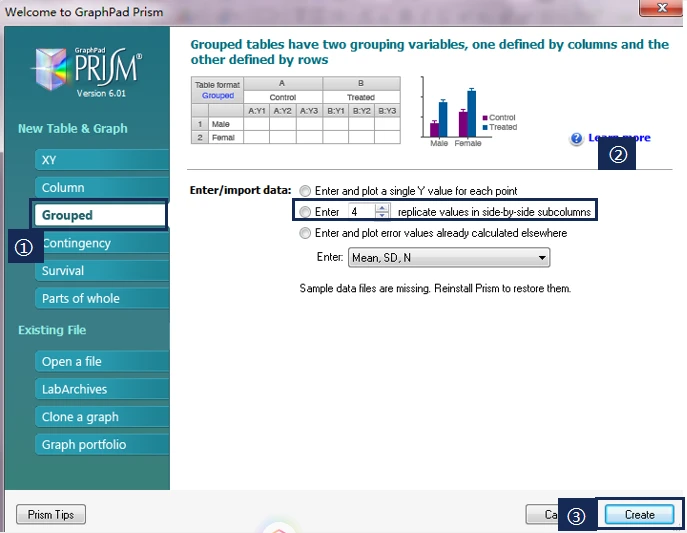This screenshot has width=687, height=533.
Task: Open the LabArchives option
Action: (x=102, y=389)
